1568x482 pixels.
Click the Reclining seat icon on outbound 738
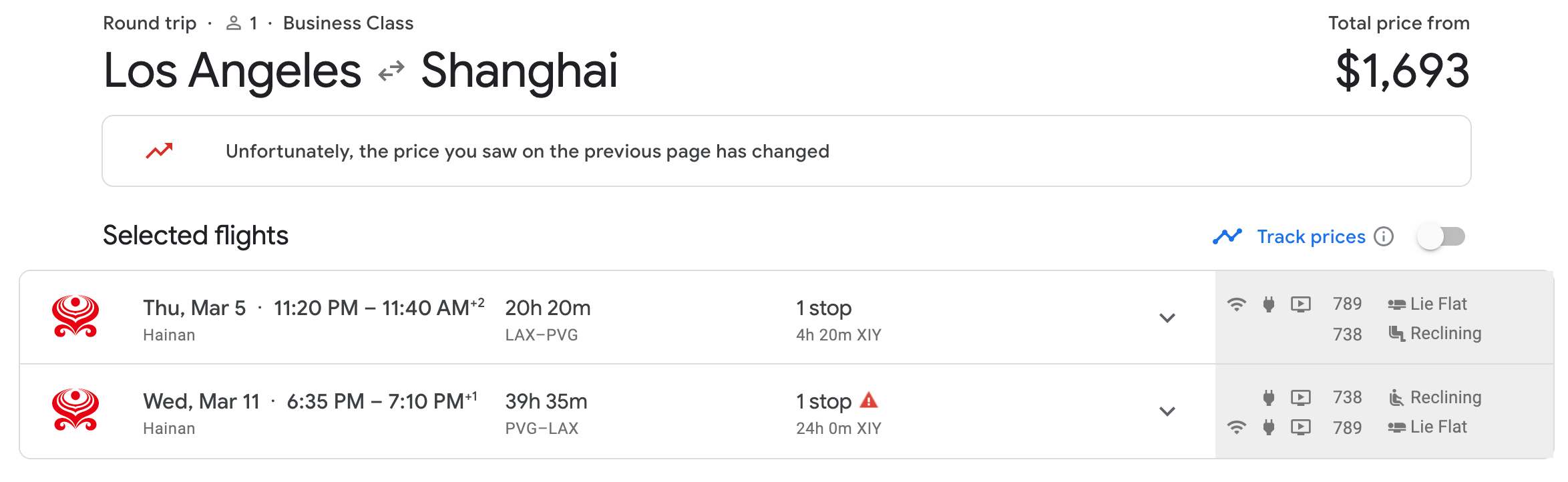pyautogui.click(x=1396, y=333)
